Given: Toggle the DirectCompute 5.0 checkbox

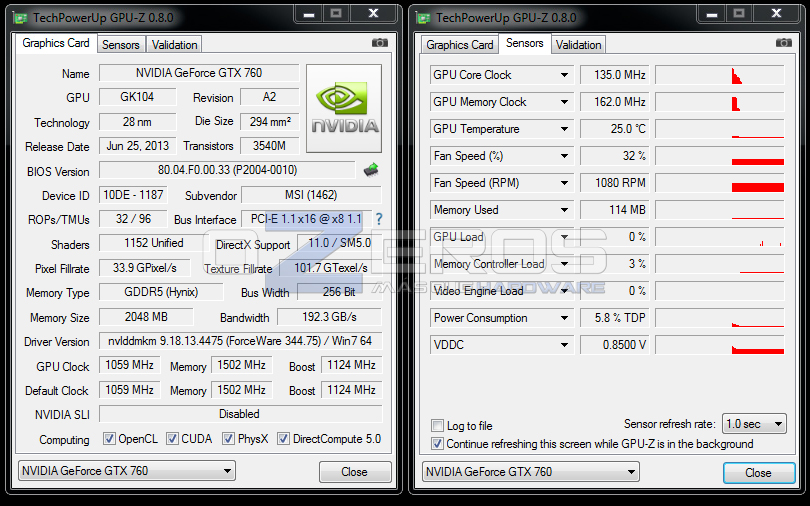Looking at the screenshot, I should pyautogui.click(x=283, y=439).
